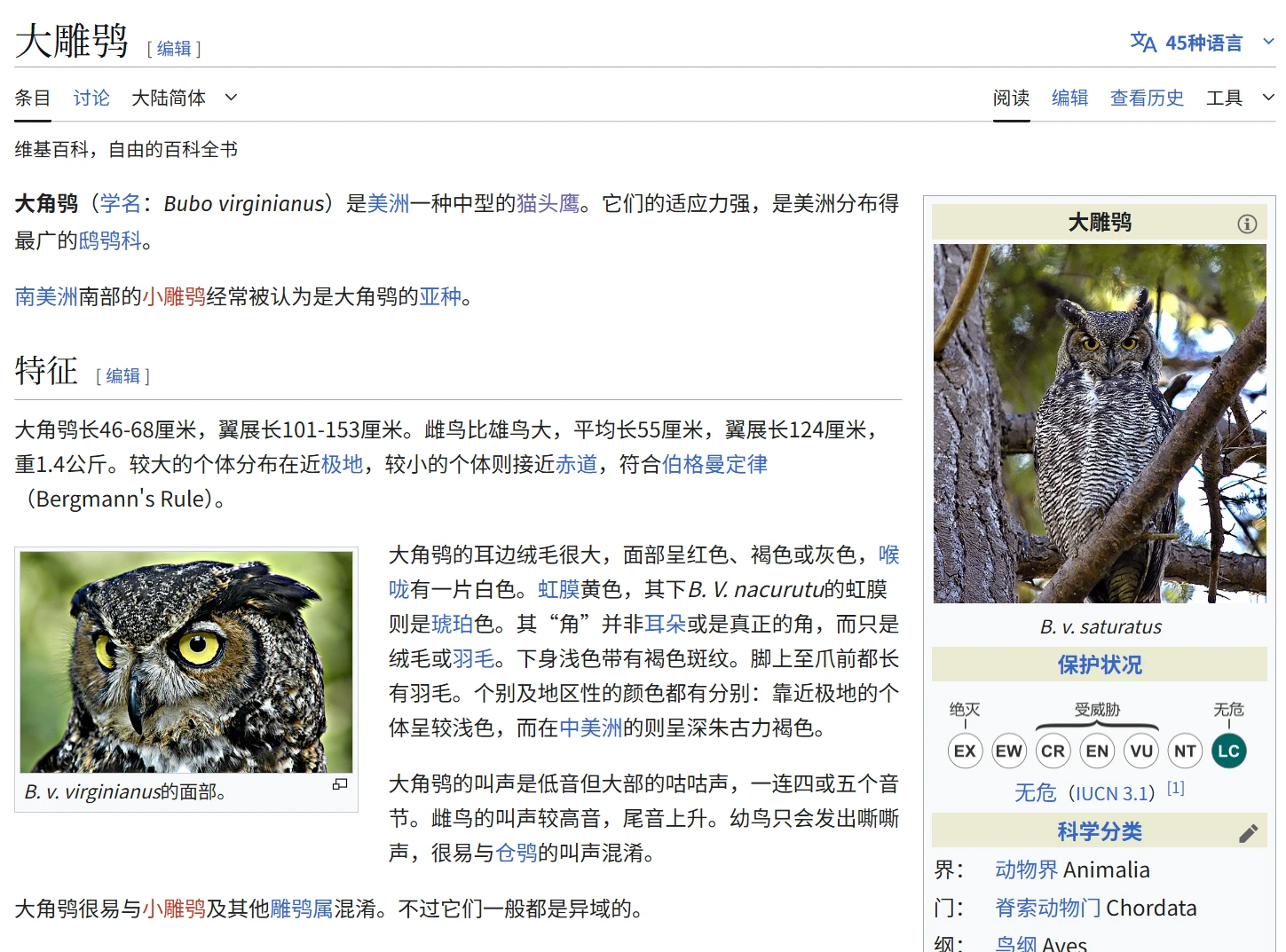Viewport: 1286px width, 952px height.
Task: Switch to the 讨论 tab
Action: (91, 98)
